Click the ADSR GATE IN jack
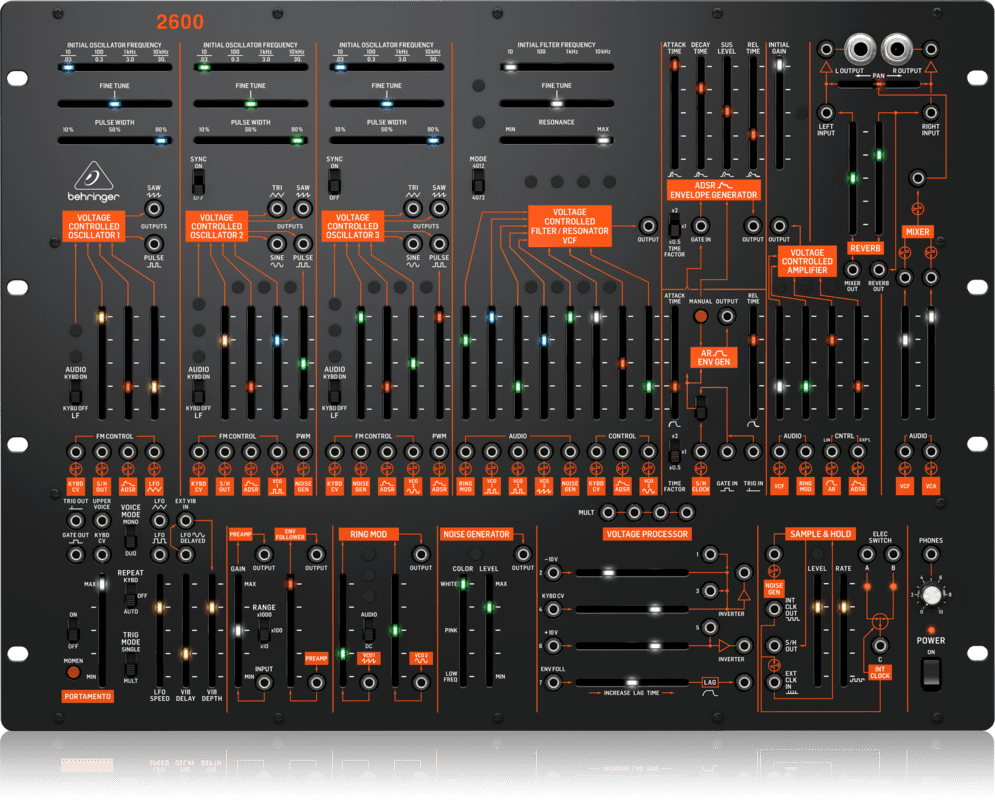Image resolution: width=995 pixels, height=800 pixels. pyautogui.click(x=701, y=226)
